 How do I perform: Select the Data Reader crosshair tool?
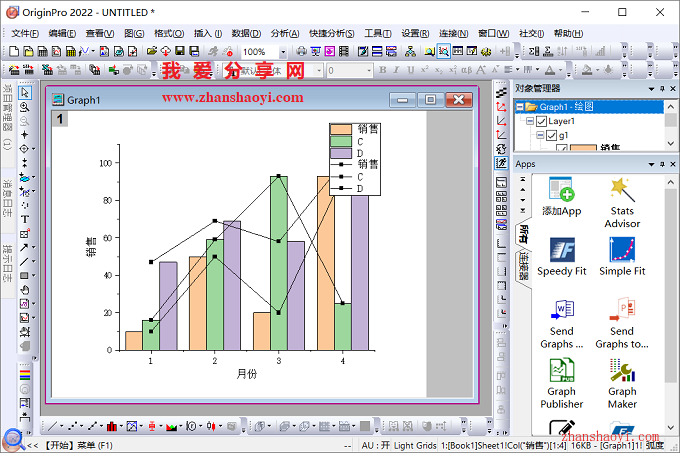point(24,149)
